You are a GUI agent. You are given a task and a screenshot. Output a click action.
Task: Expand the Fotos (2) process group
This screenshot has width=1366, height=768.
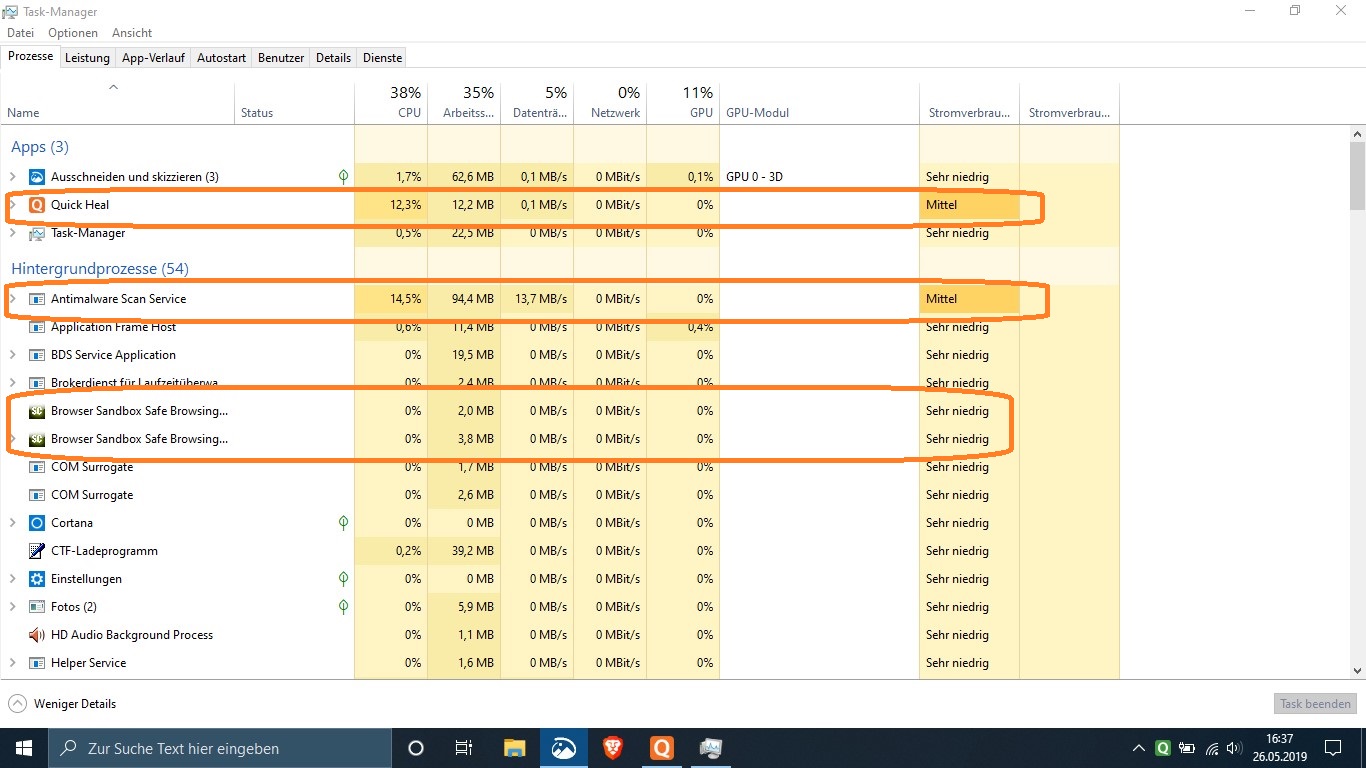pos(13,607)
